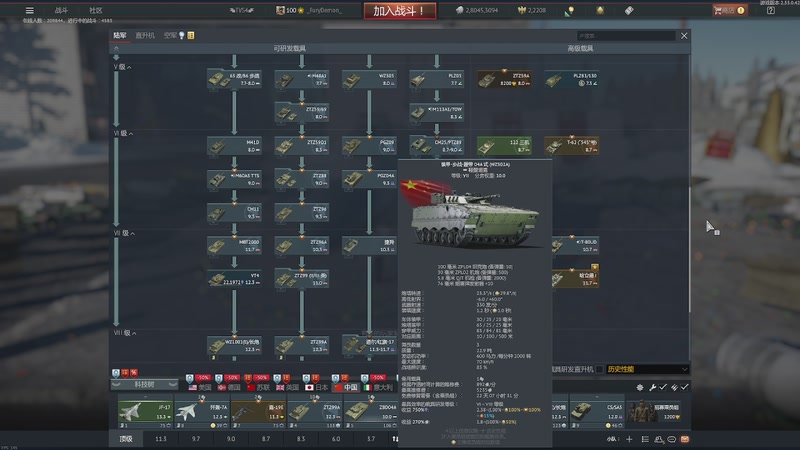
Task: Select the JF-17 crew slot
Action: [145, 411]
